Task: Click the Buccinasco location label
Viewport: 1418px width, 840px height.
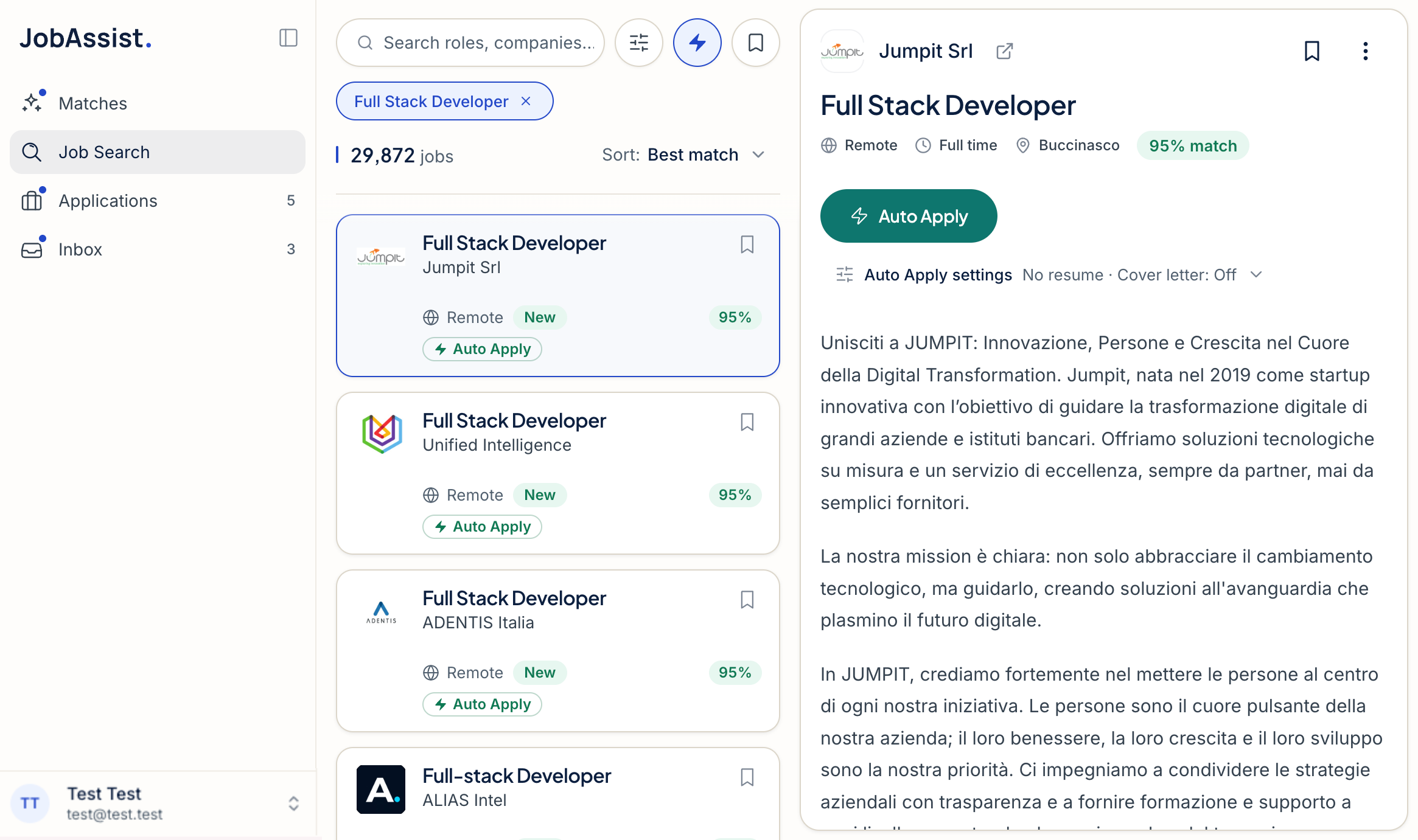Action: click(1079, 145)
